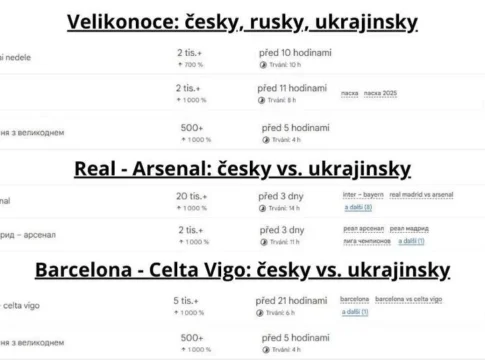Click the clock icon beside 'Trvání: 11 h'

click(264, 242)
